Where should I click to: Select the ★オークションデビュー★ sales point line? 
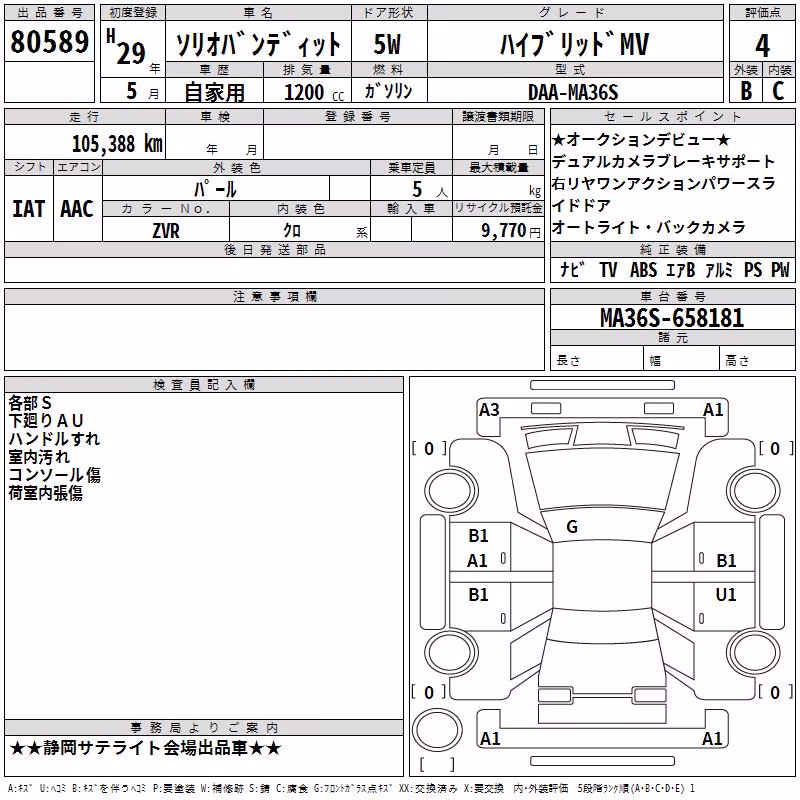click(641, 139)
